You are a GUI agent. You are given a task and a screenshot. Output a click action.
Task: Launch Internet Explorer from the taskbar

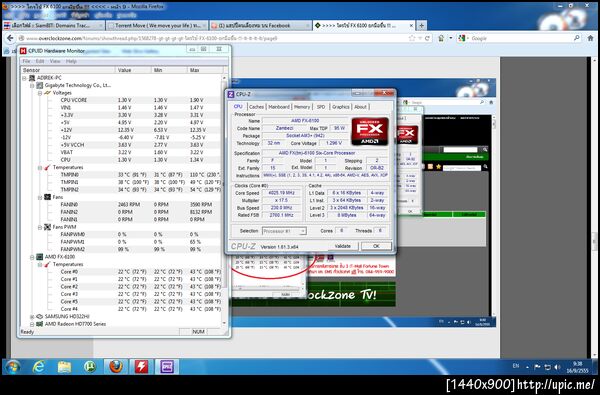[x=38, y=367]
